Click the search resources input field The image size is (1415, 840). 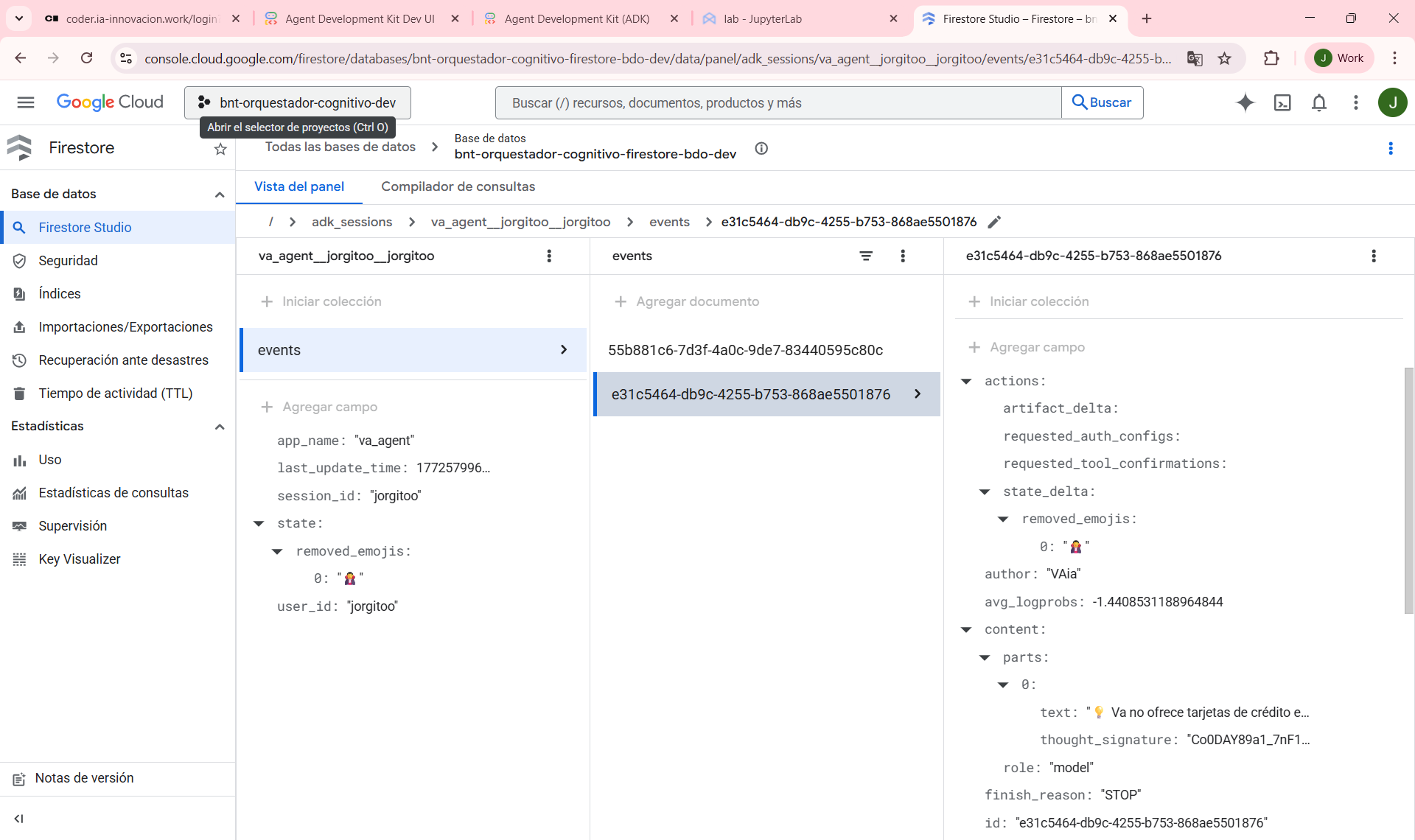[778, 102]
